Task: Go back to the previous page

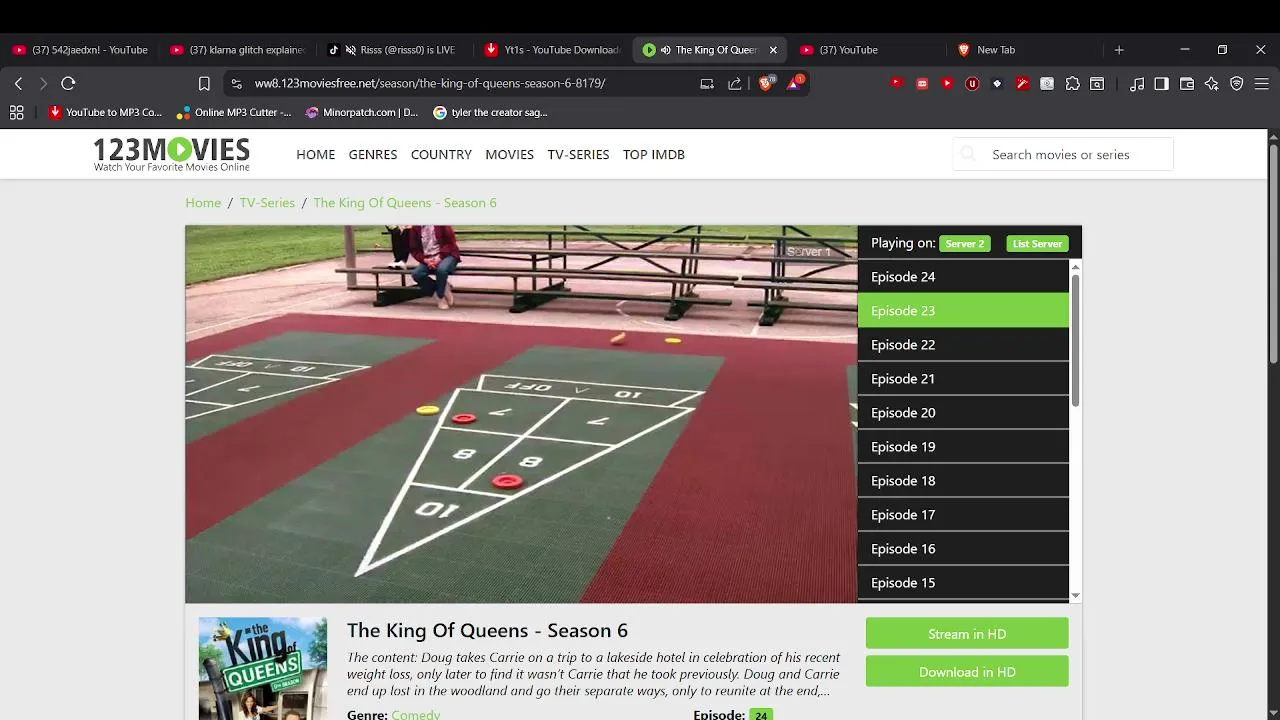Action: coord(18,84)
